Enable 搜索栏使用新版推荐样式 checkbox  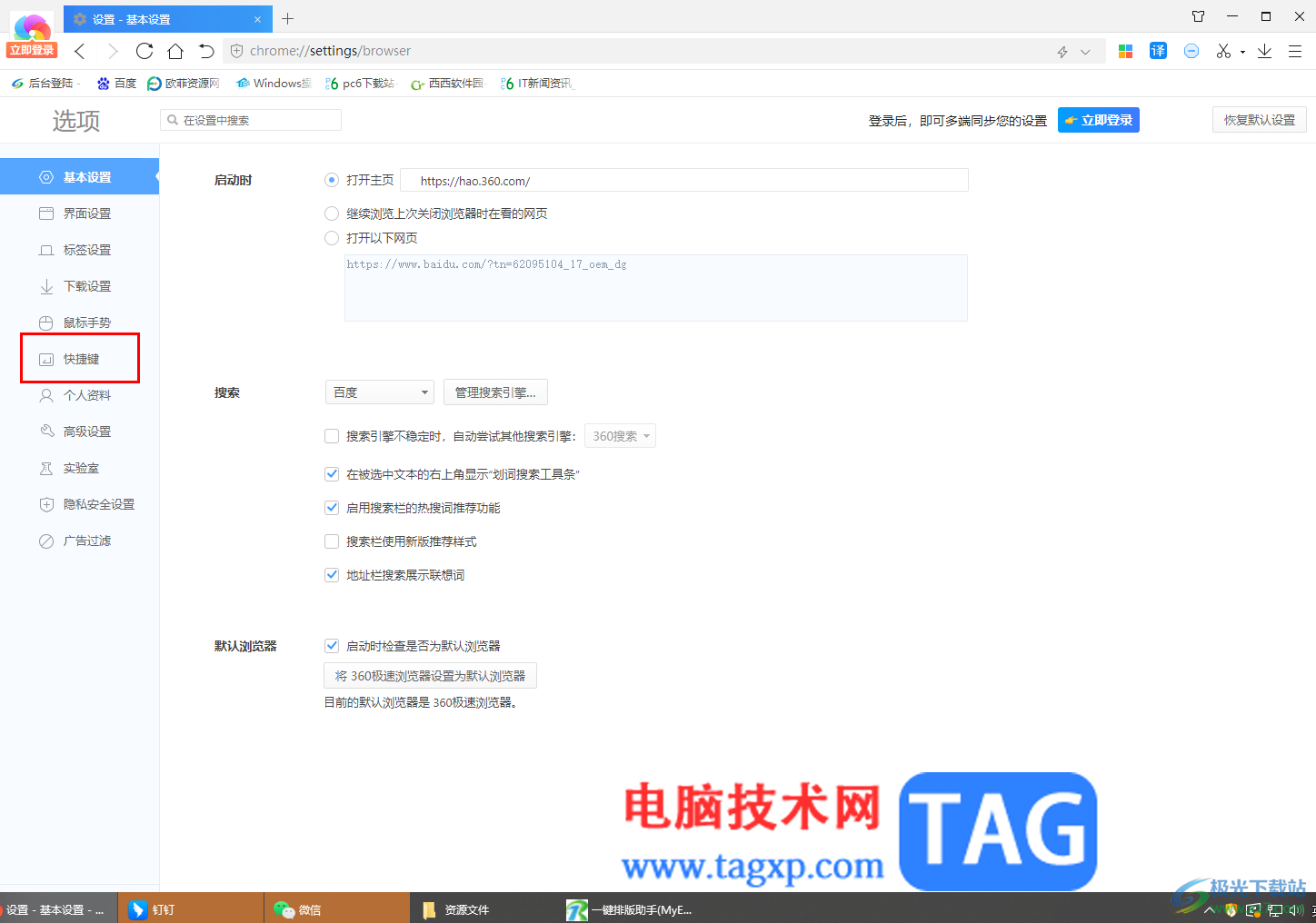[x=332, y=541]
